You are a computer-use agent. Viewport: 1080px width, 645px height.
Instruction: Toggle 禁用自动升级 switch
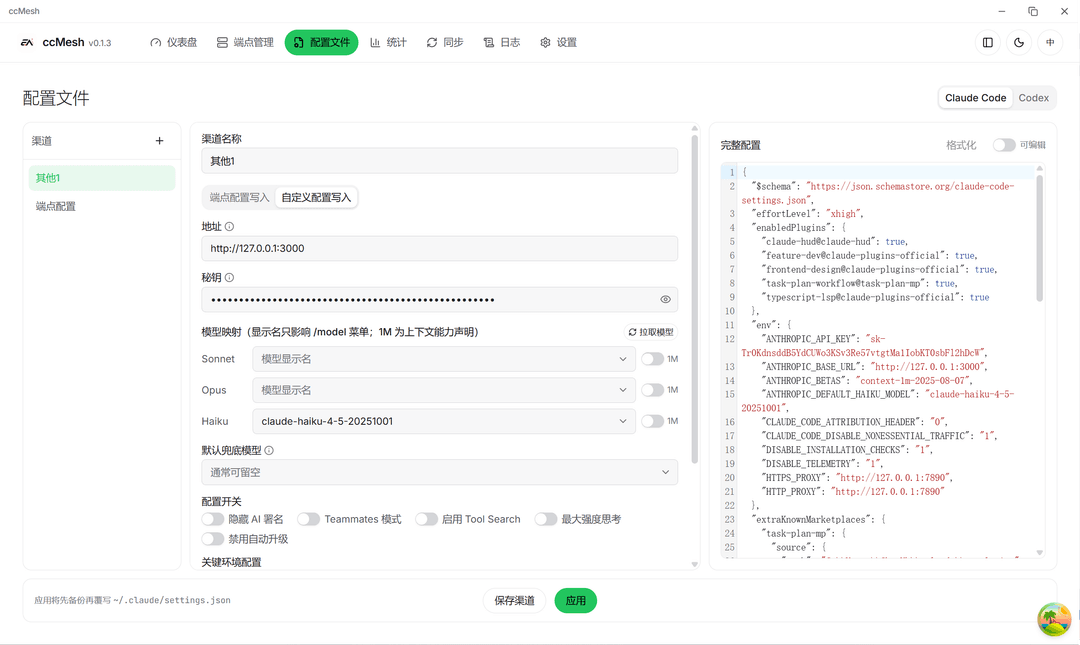pyautogui.click(x=213, y=539)
